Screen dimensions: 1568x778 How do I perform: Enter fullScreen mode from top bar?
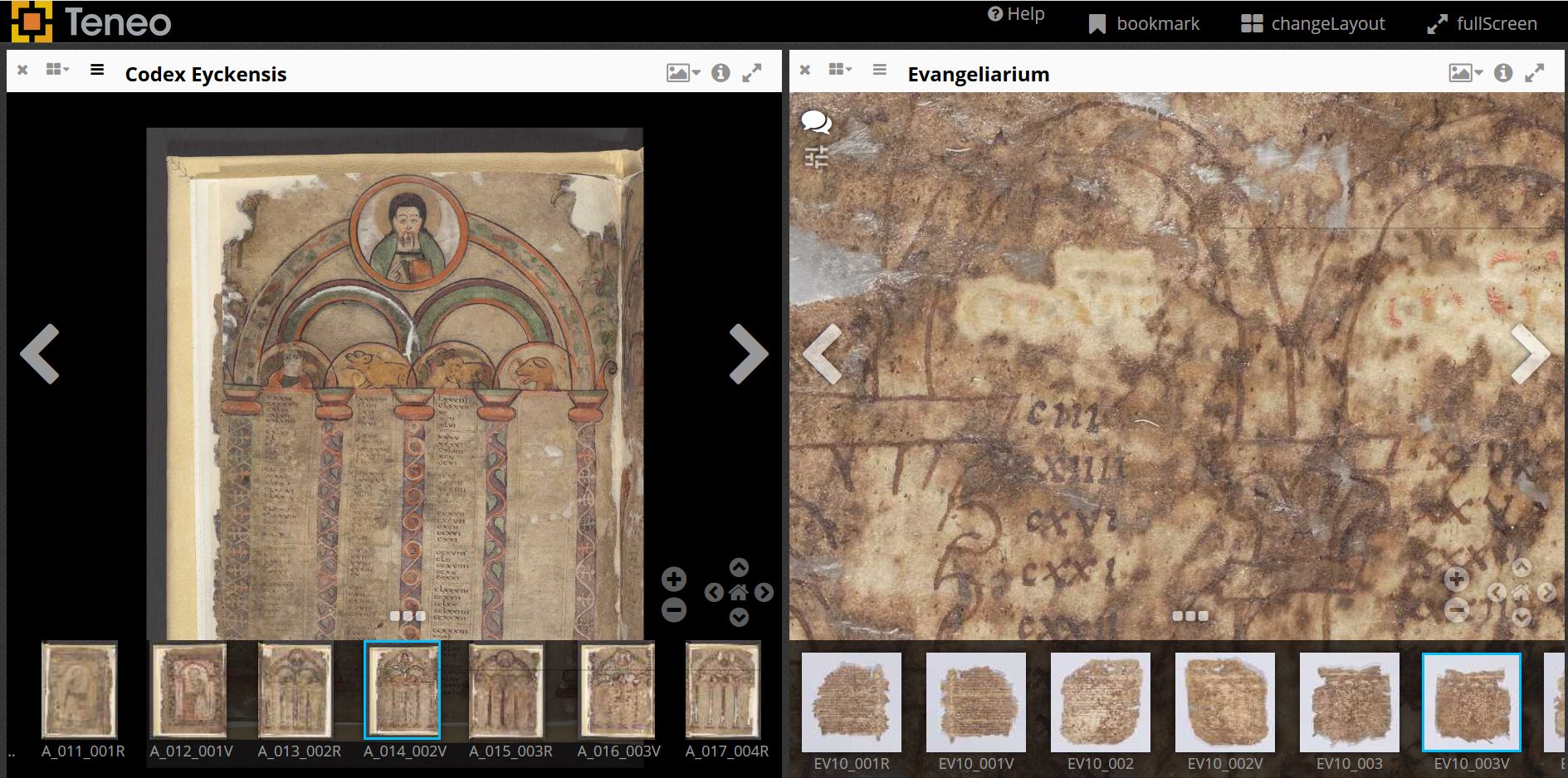[1482, 24]
